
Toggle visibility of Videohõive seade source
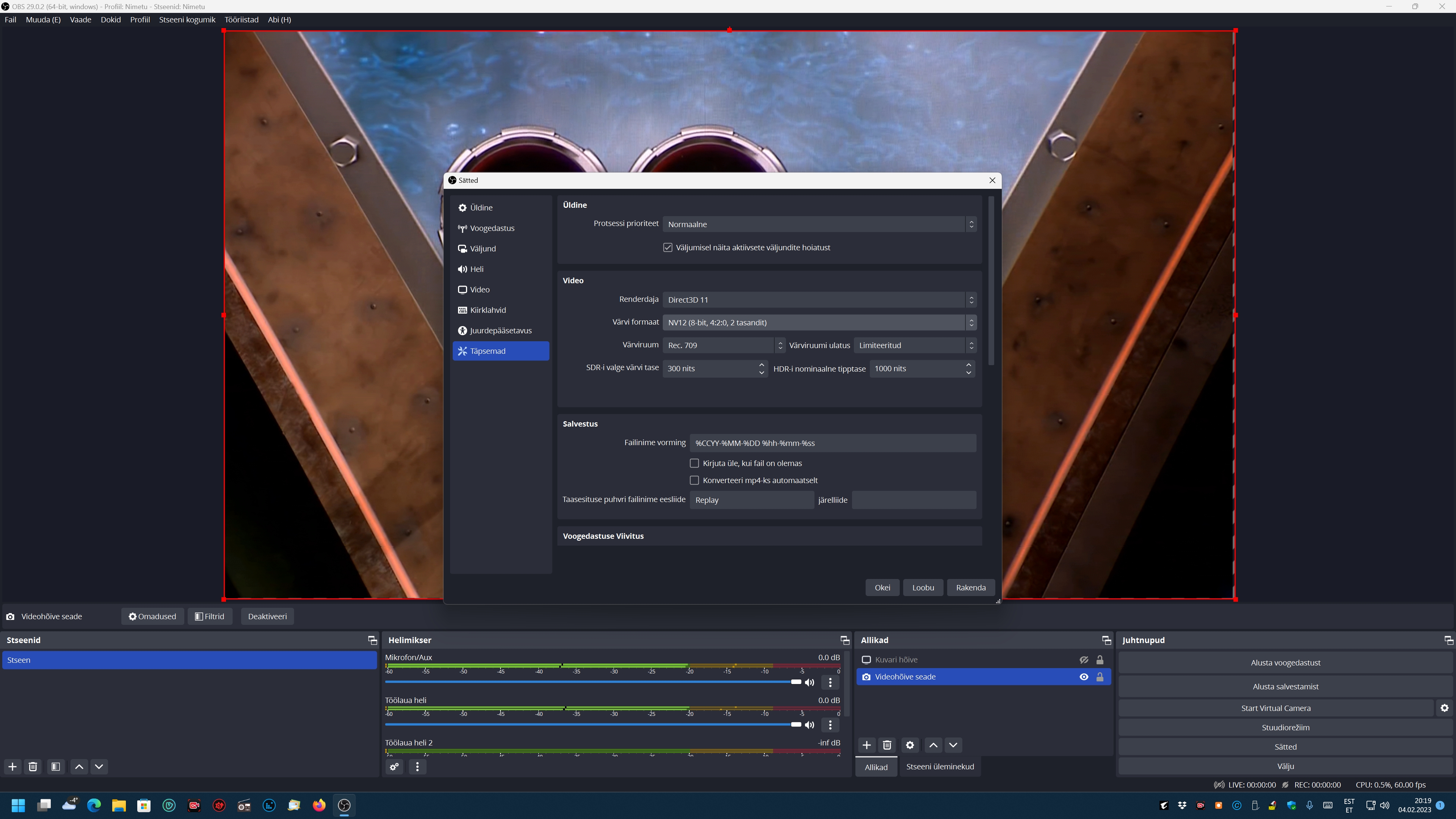click(1084, 676)
